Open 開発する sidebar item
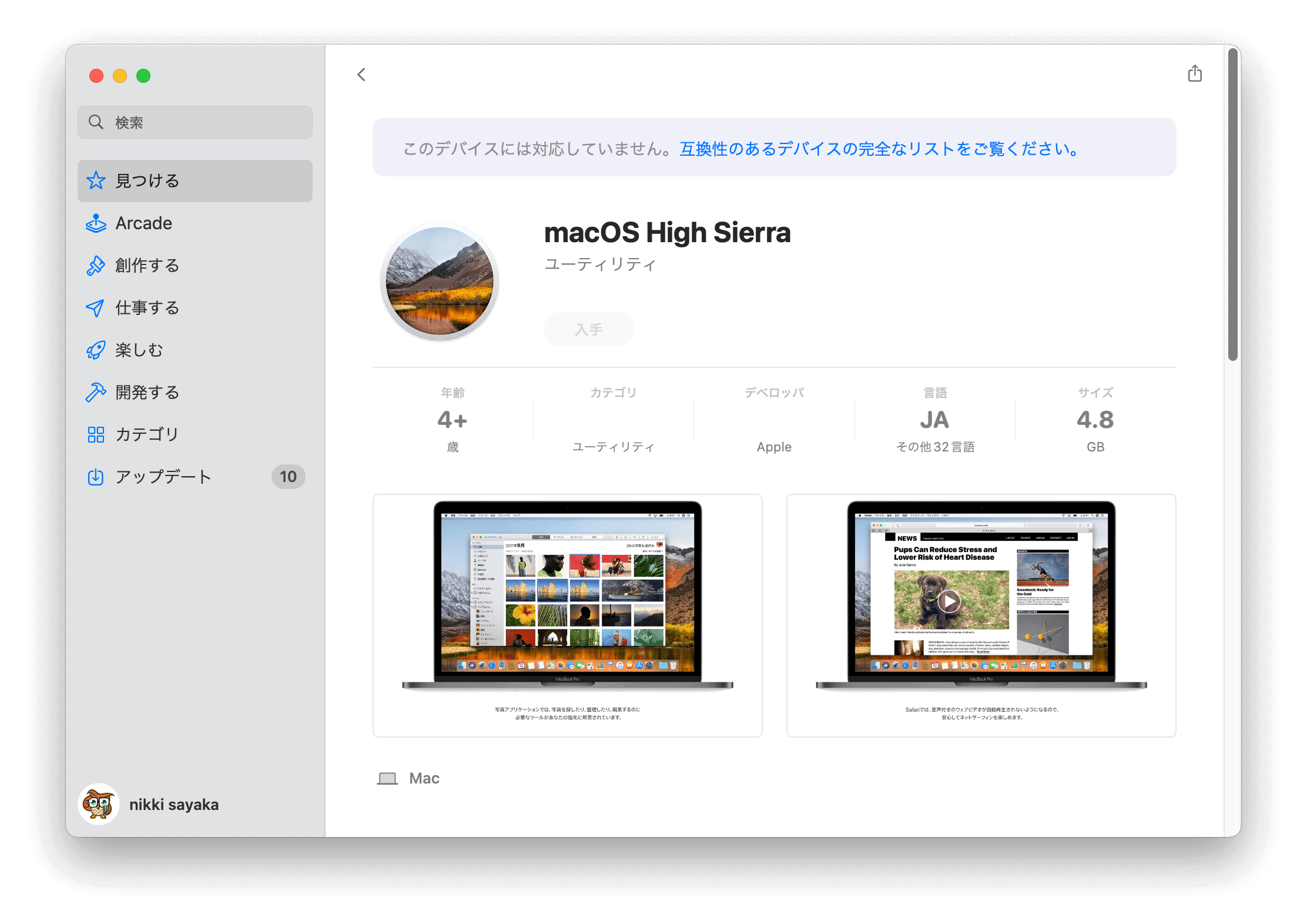The height and width of the screenshot is (924, 1307). click(195, 392)
